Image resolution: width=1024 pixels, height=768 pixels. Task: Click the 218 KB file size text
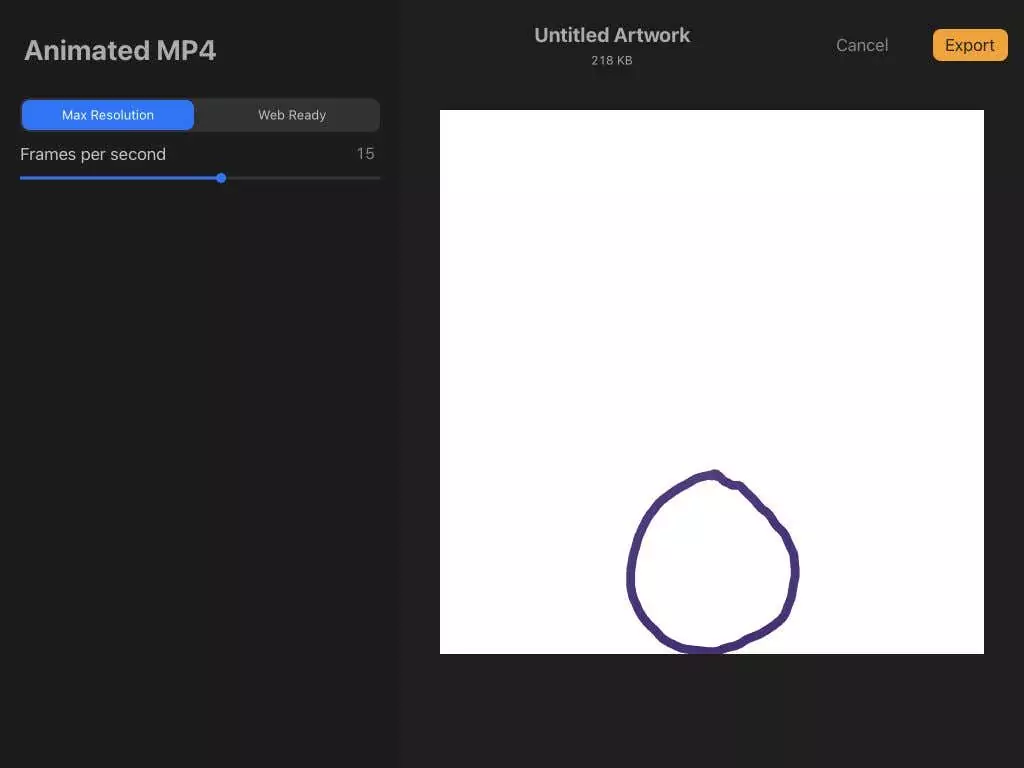pos(612,60)
